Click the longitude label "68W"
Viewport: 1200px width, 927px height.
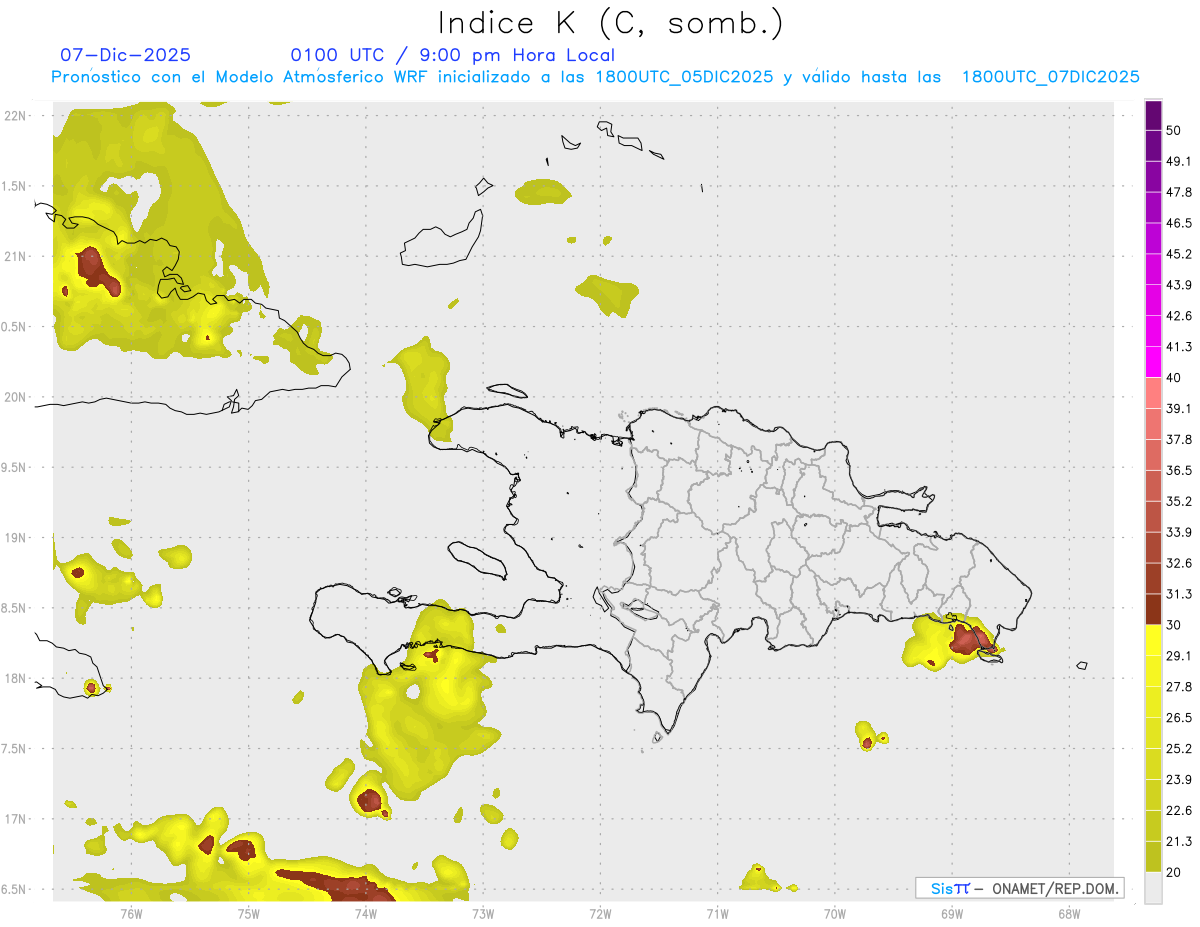(x=1069, y=913)
